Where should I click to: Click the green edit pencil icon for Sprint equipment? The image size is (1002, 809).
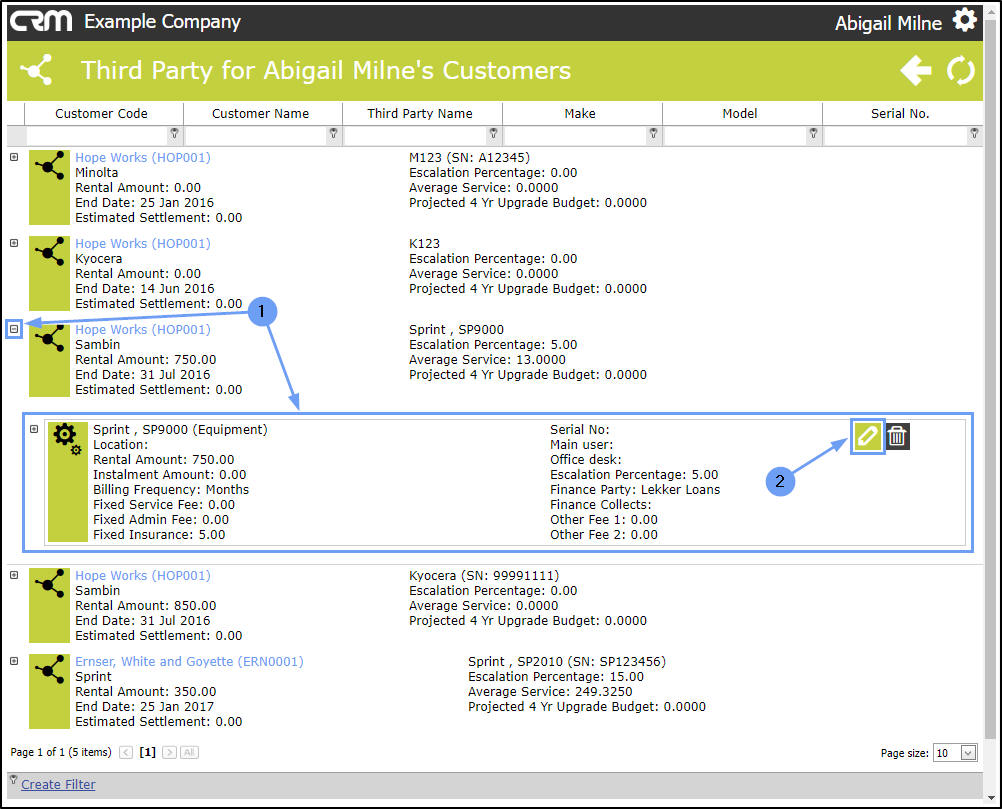[867, 436]
